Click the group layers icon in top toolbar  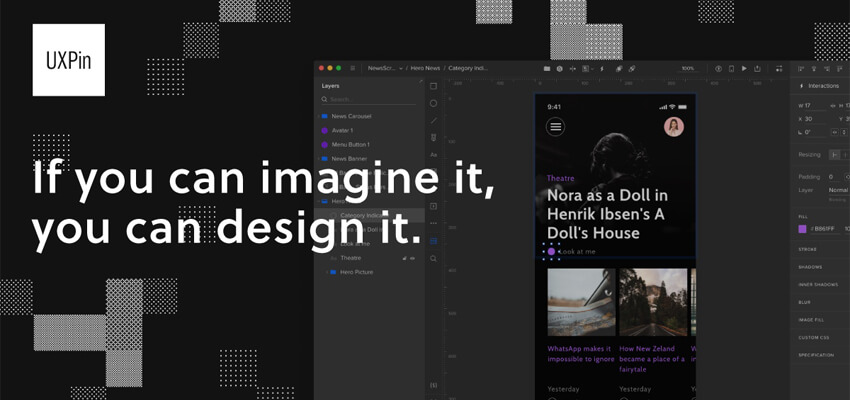619,68
